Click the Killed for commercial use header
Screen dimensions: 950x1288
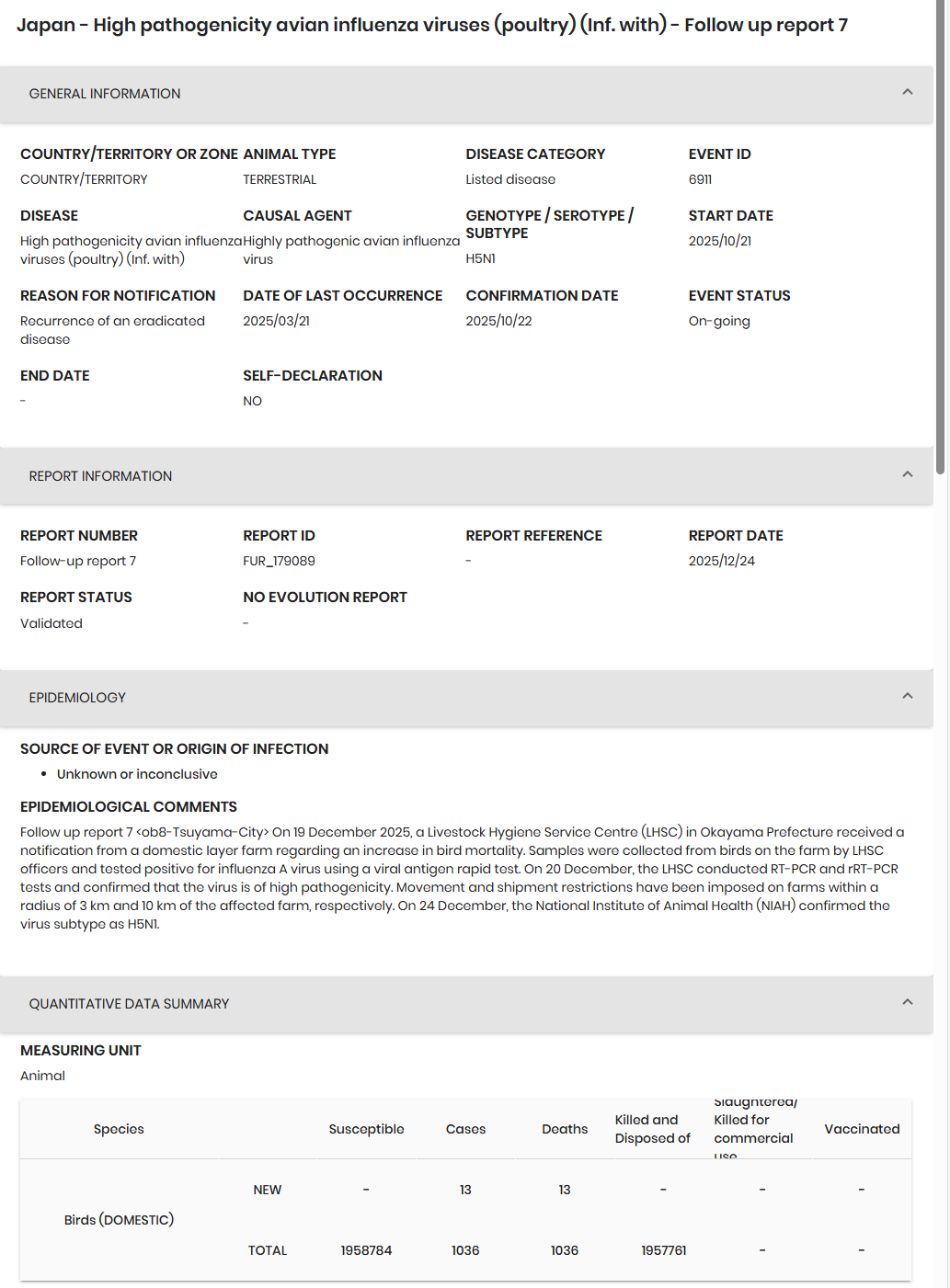pyautogui.click(x=753, y=1129)
